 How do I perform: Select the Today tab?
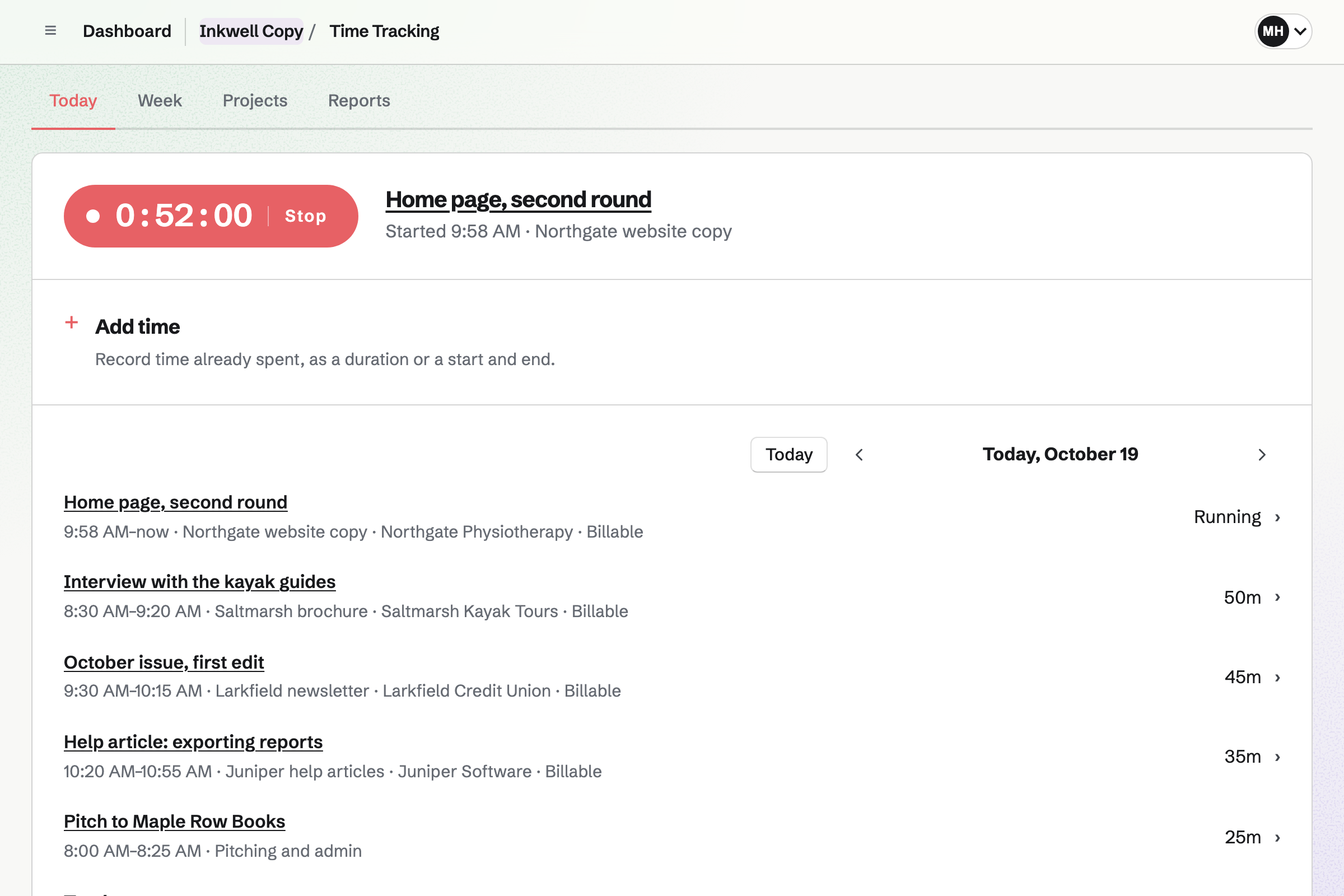(x=73, y=101)
